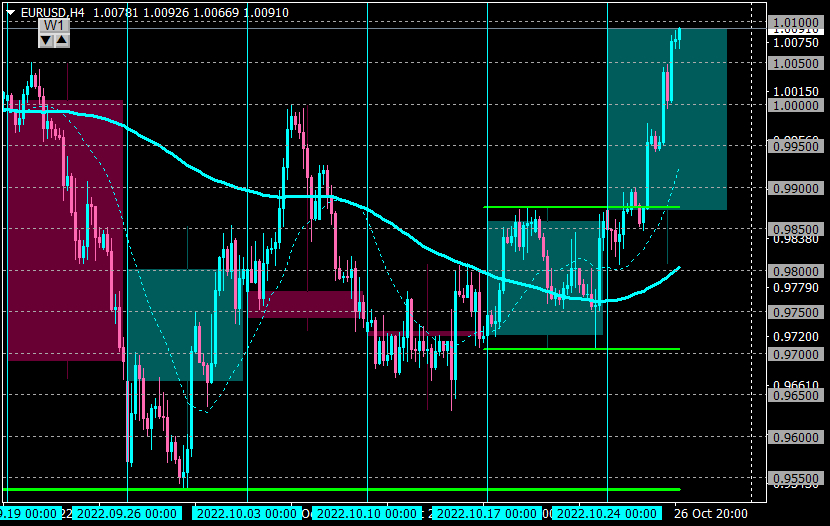
Task: Click the up arrow under W1
Action: 61,40
